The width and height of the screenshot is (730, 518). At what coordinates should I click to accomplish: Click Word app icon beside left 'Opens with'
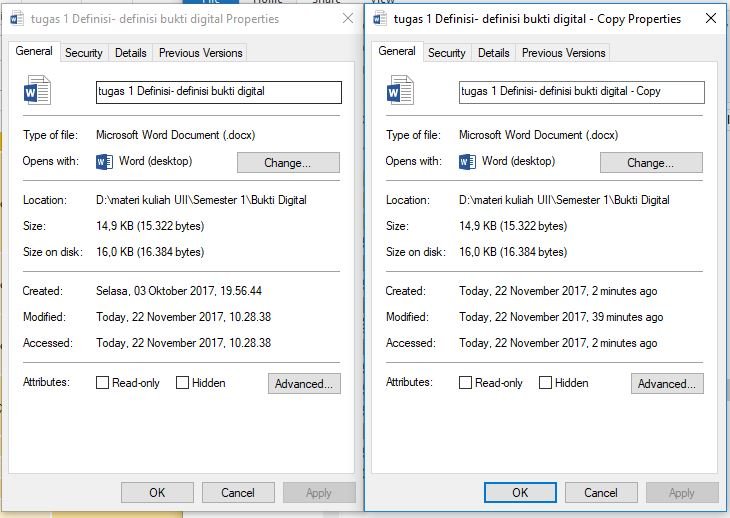(x=104, y=162)
